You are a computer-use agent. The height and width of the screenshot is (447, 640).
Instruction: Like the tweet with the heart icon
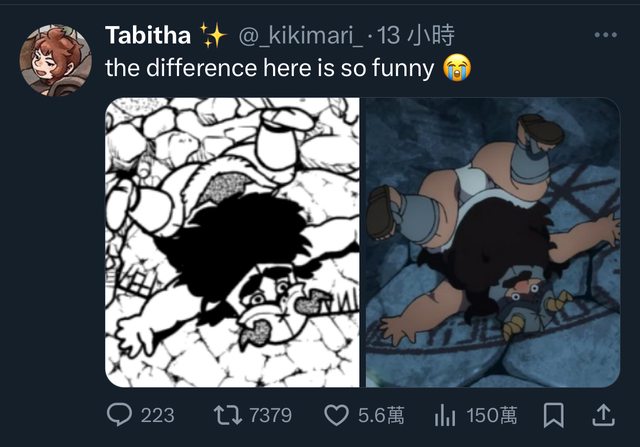point(337,414)
